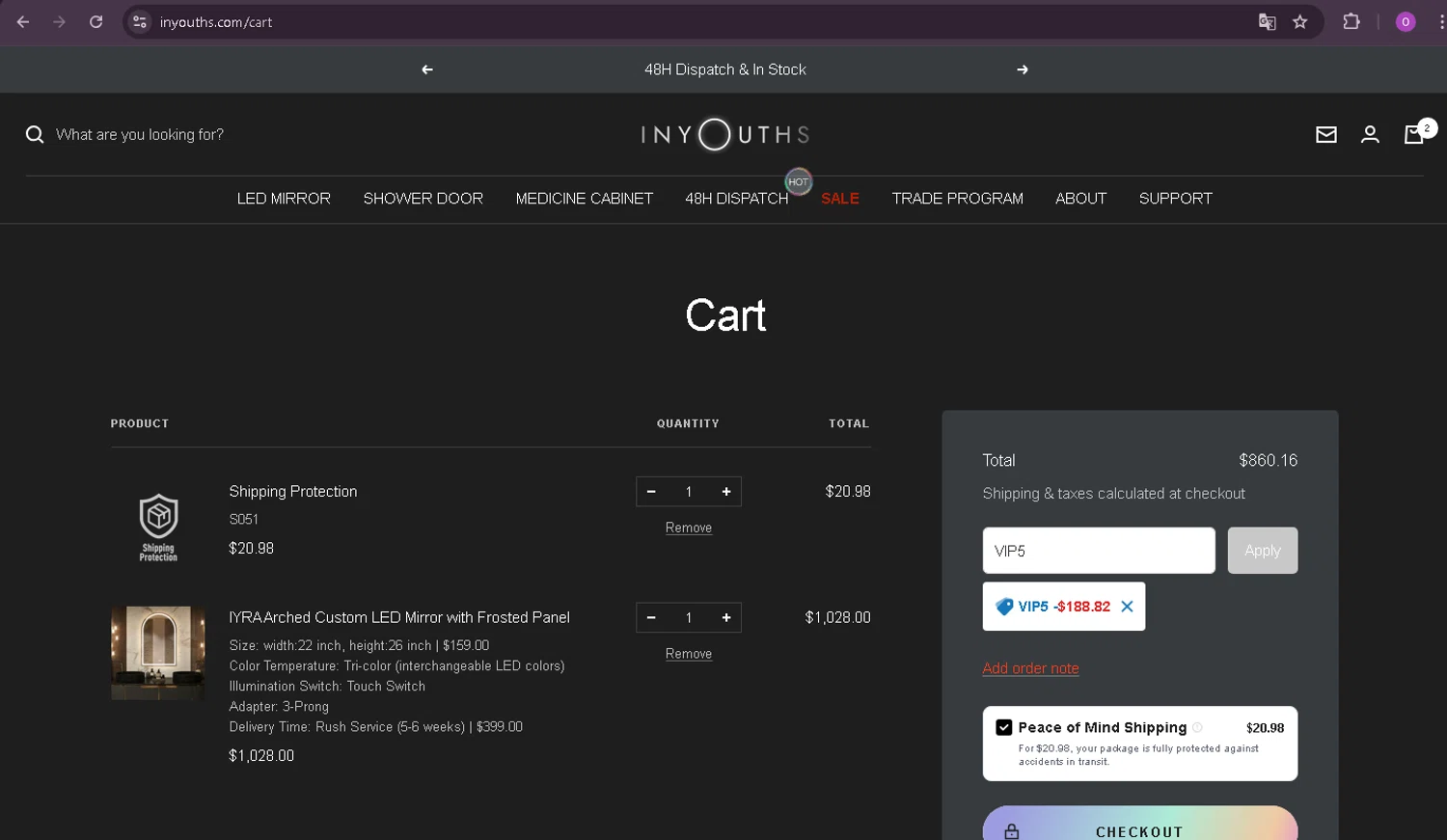
Task: Remove IYRA mirror from cart
Action: [689, 654]
